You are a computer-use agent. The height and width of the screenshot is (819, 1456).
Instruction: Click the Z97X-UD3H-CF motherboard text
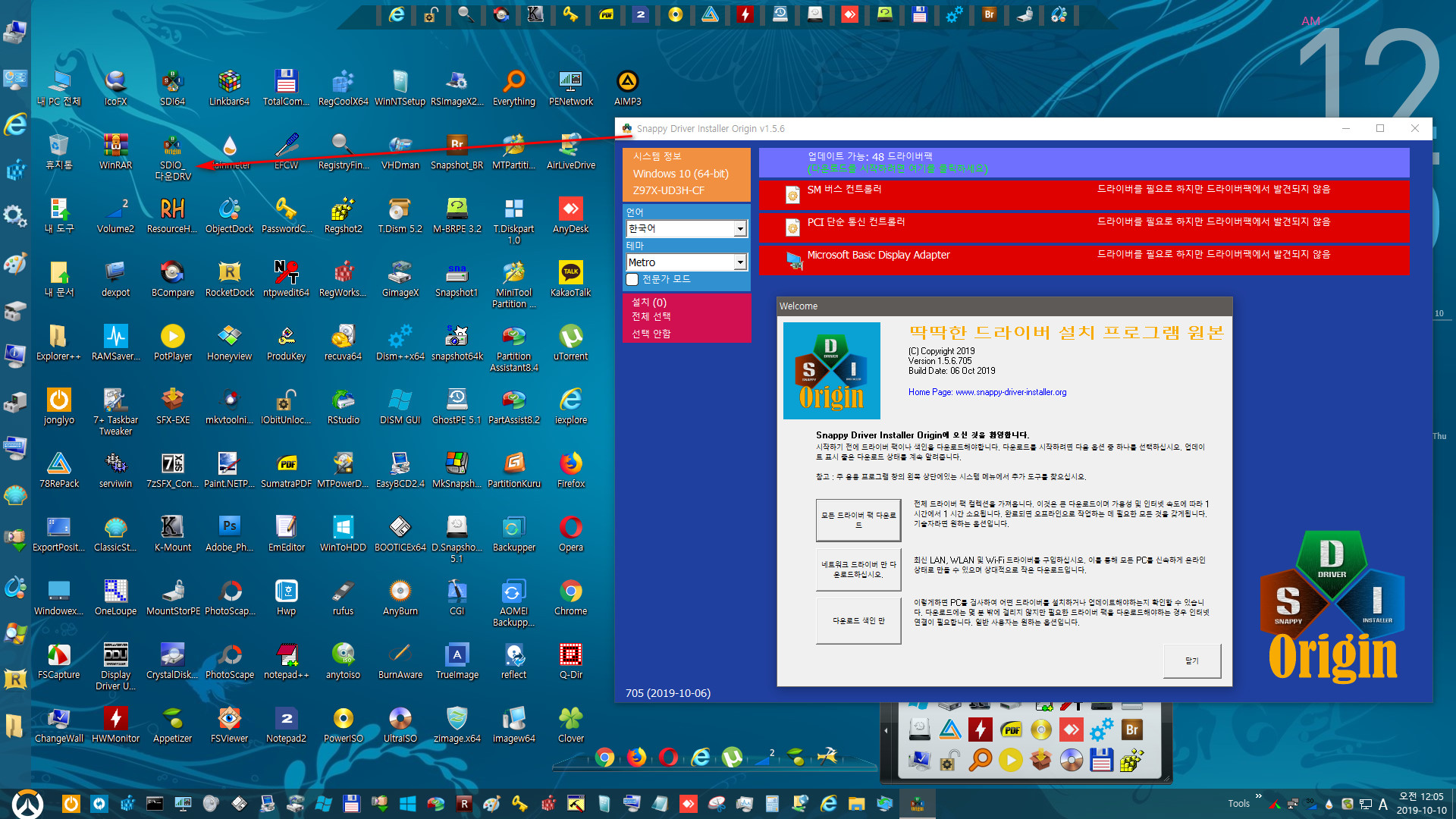point(670,190)
